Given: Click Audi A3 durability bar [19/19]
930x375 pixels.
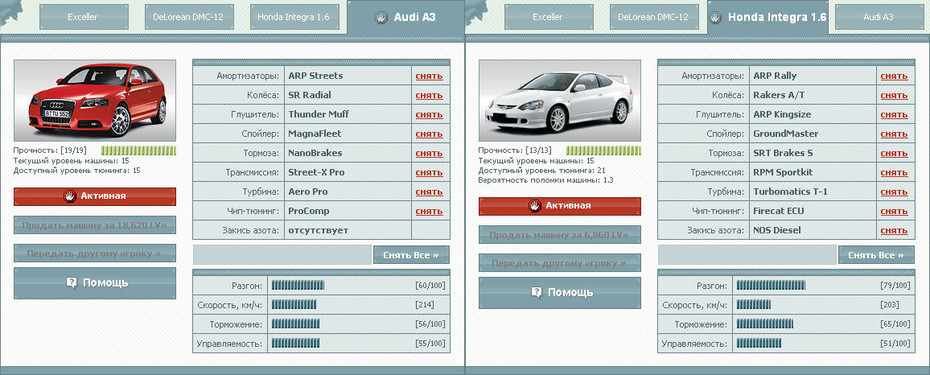Looking at the screenshot, I should tap(139, 151).
